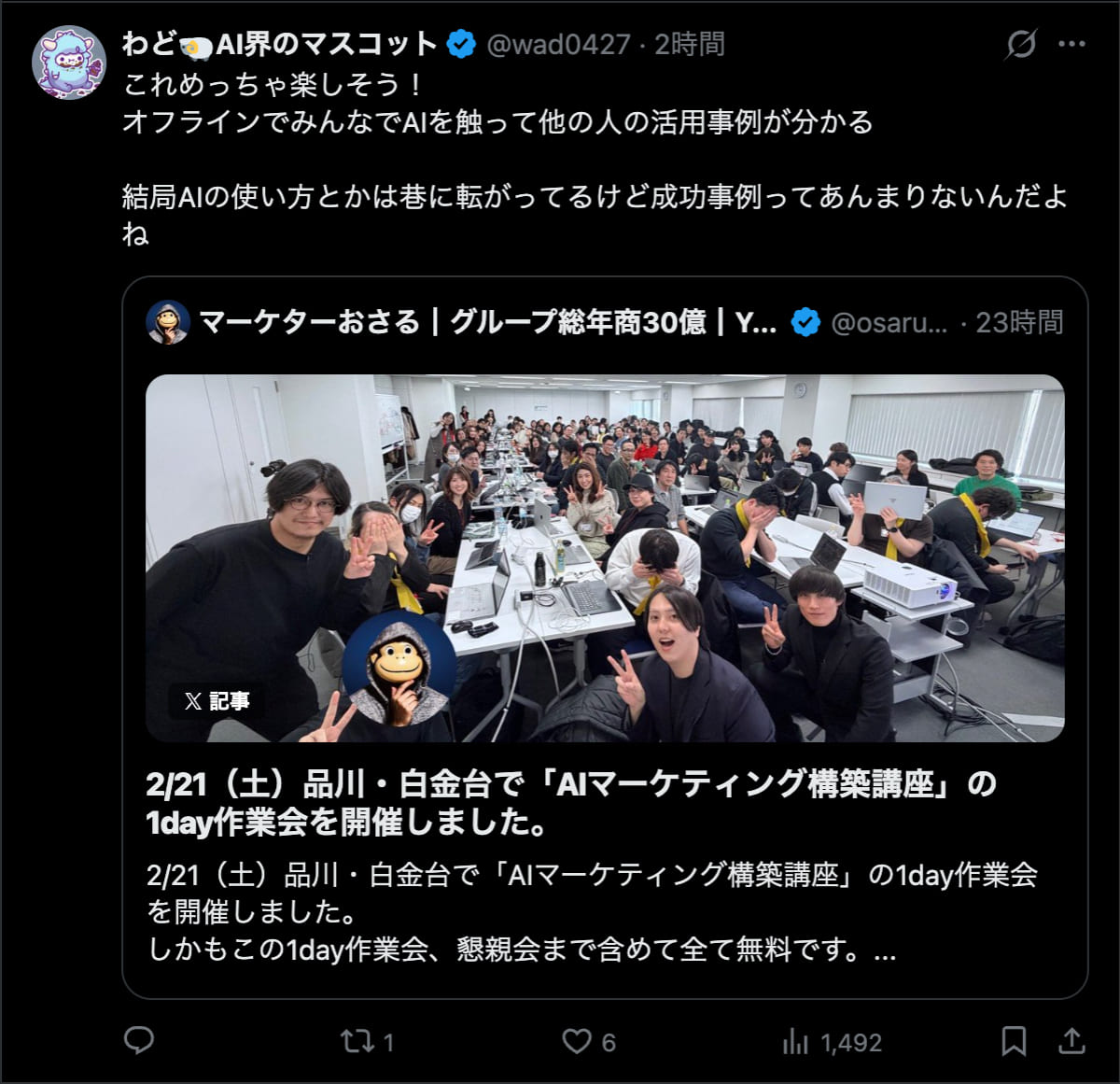Open the three-dot more options menu

pos(1071,44)
